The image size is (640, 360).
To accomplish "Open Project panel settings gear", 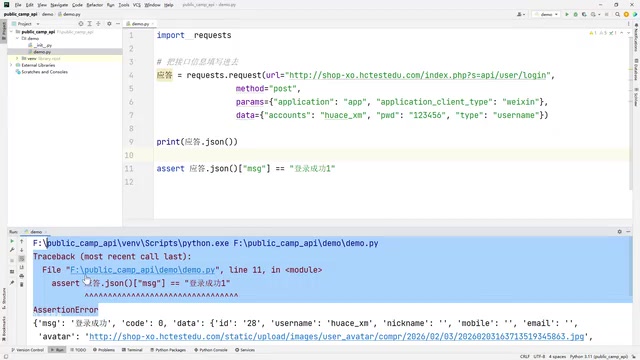I will 109,24.
